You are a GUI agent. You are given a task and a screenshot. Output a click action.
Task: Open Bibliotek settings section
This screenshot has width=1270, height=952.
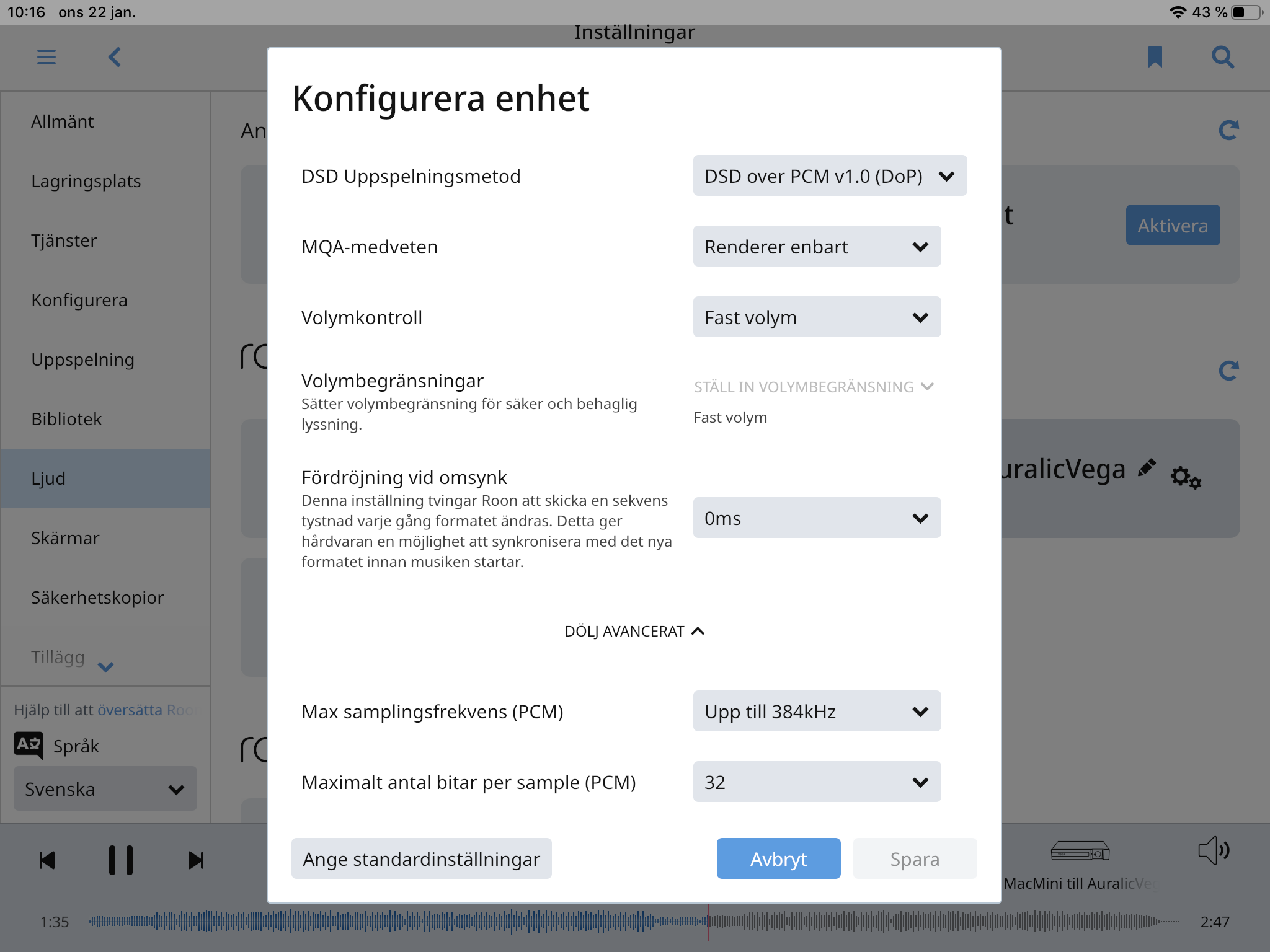(x=67, y=419)
